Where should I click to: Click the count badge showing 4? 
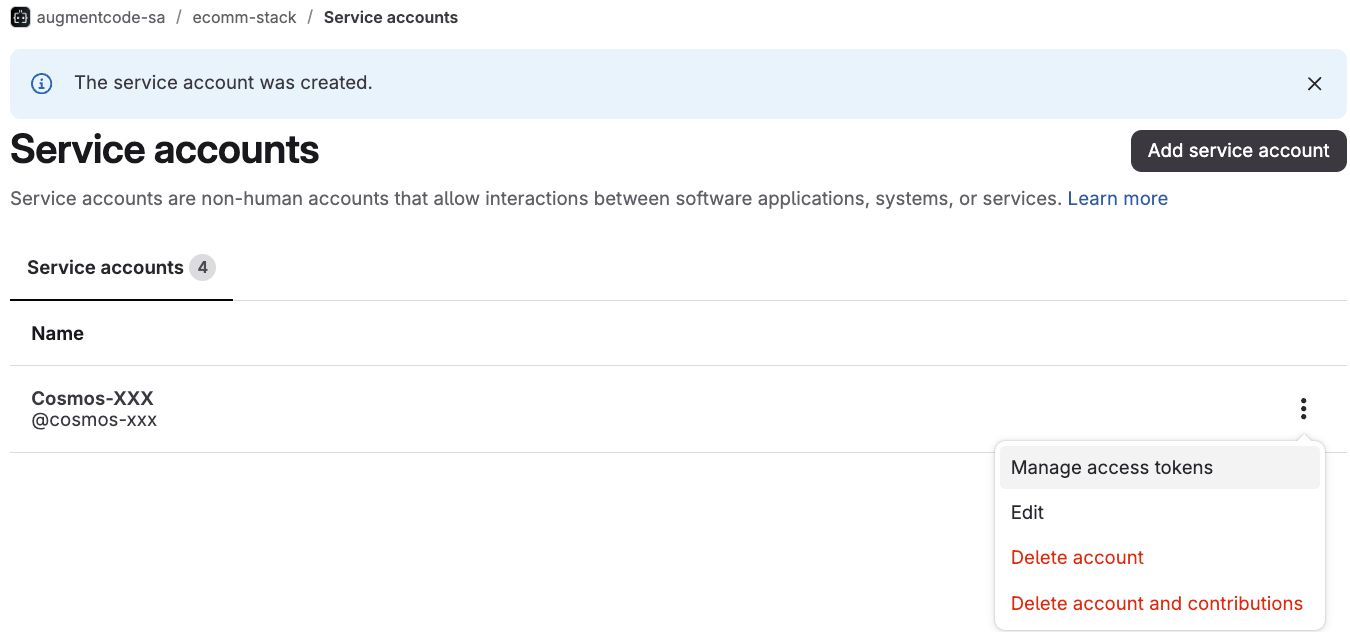click(x=203, y=267)
